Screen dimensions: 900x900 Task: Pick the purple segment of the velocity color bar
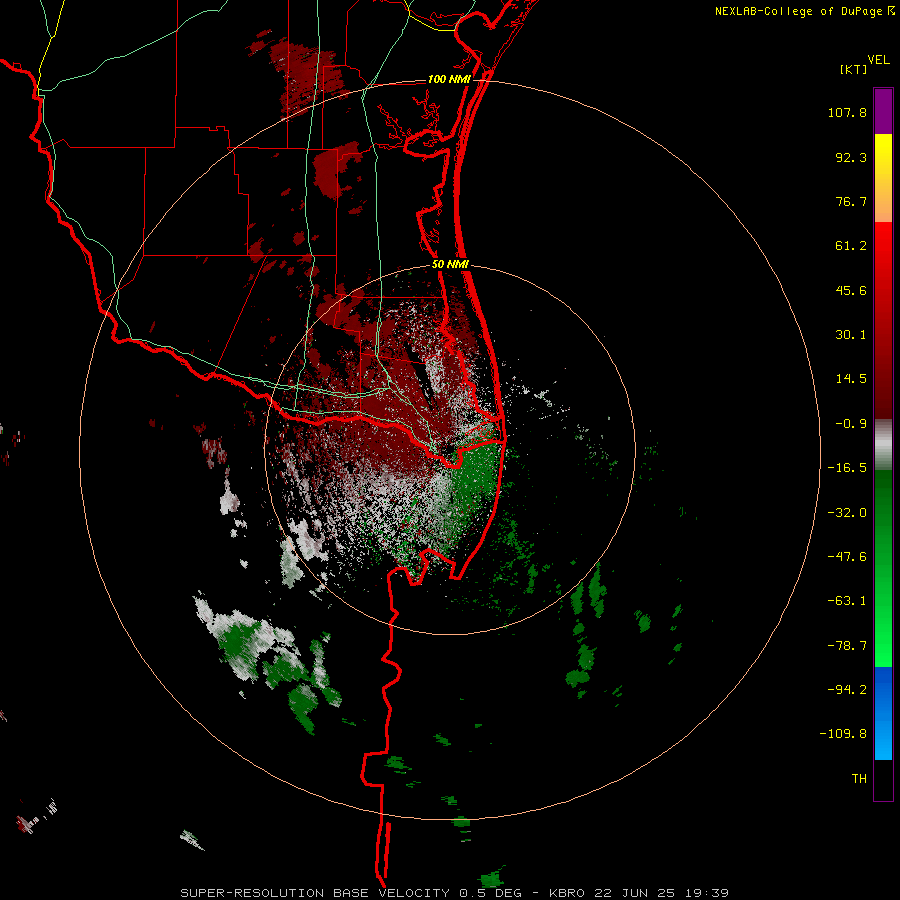coord(883,111)
